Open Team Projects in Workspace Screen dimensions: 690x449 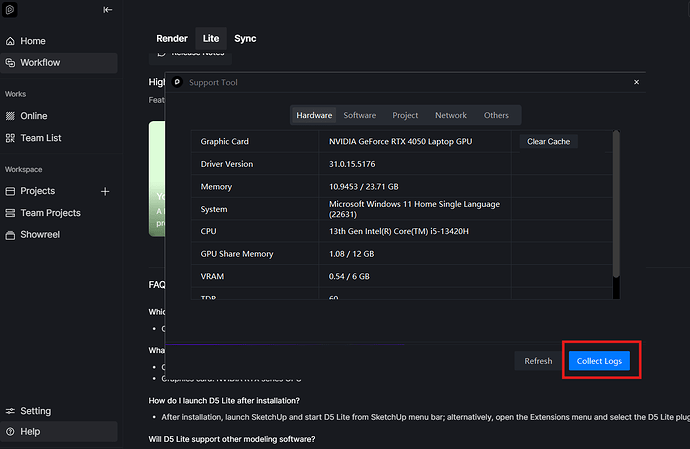(50, 213)
